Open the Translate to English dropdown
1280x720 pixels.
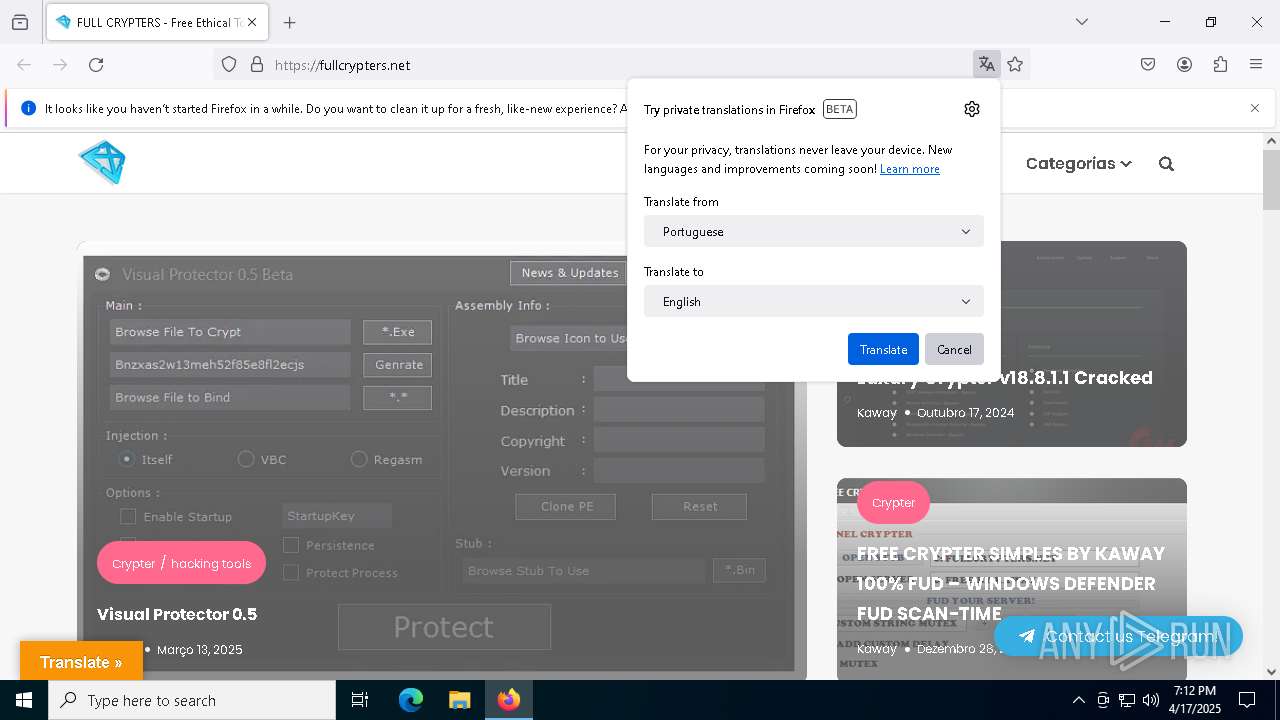tap(814, 301)
